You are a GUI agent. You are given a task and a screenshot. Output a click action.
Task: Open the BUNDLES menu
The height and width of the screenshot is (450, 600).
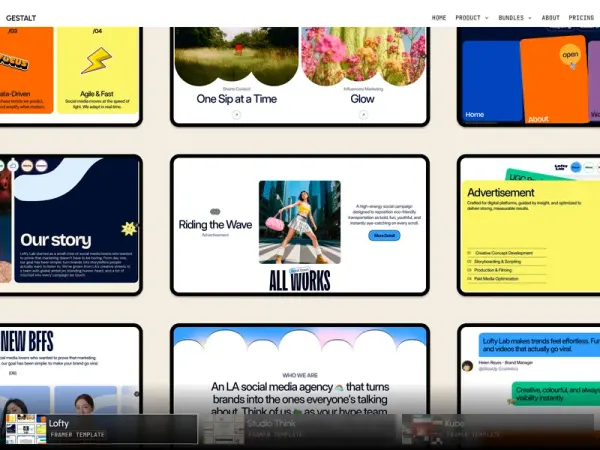point(511,18)
